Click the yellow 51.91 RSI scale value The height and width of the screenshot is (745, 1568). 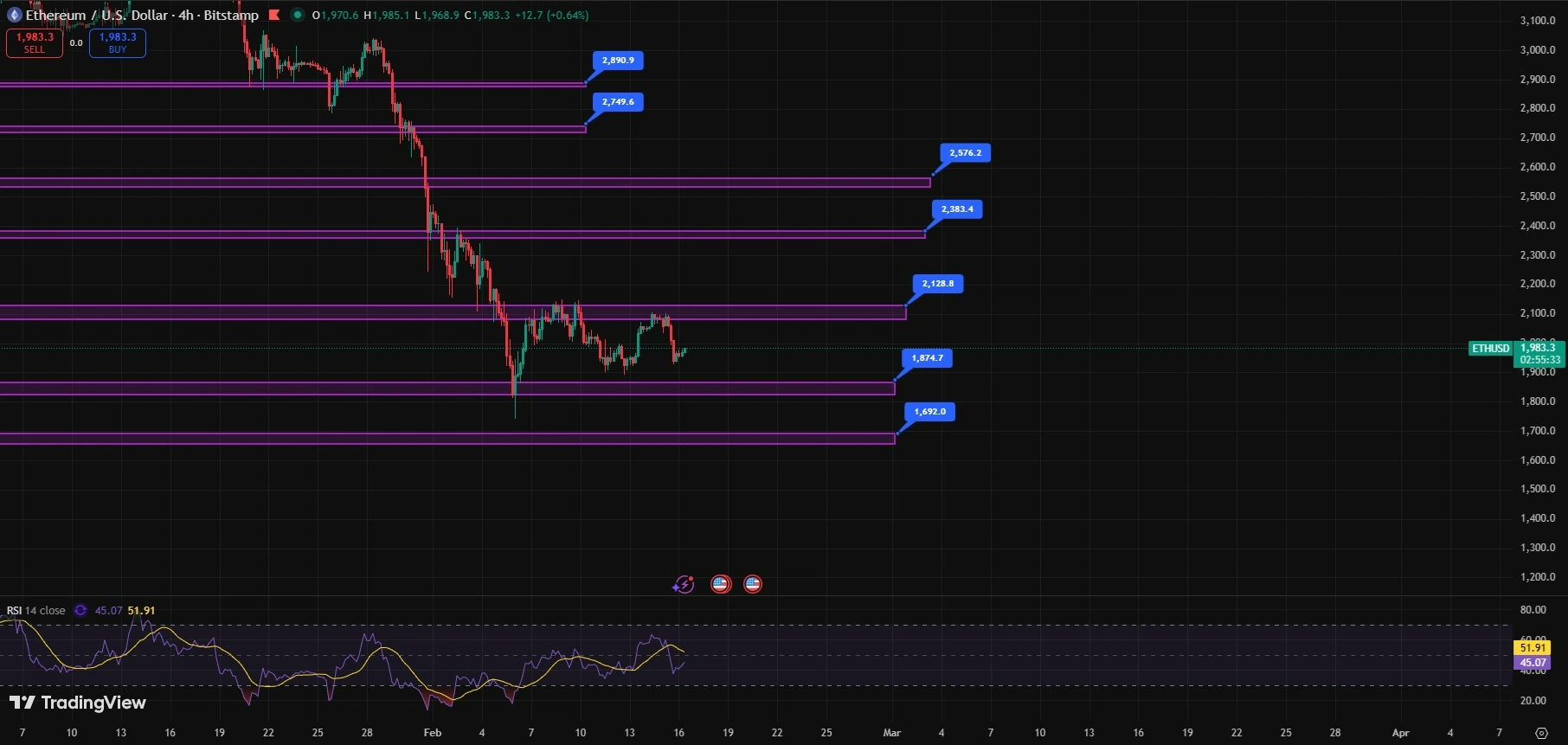pyautogui.click(x=1533, y=648)
